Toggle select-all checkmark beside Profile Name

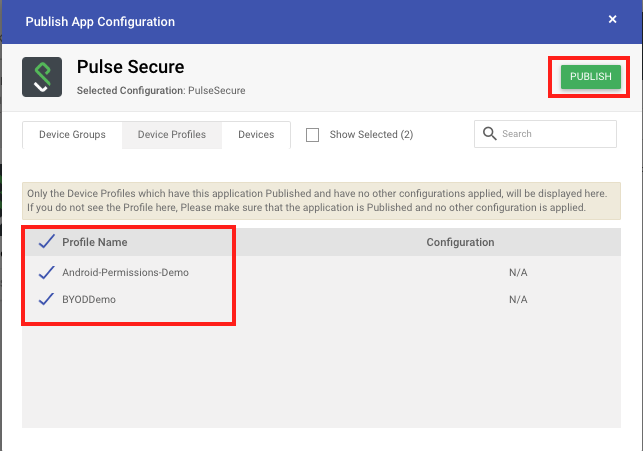click(46, 241)
